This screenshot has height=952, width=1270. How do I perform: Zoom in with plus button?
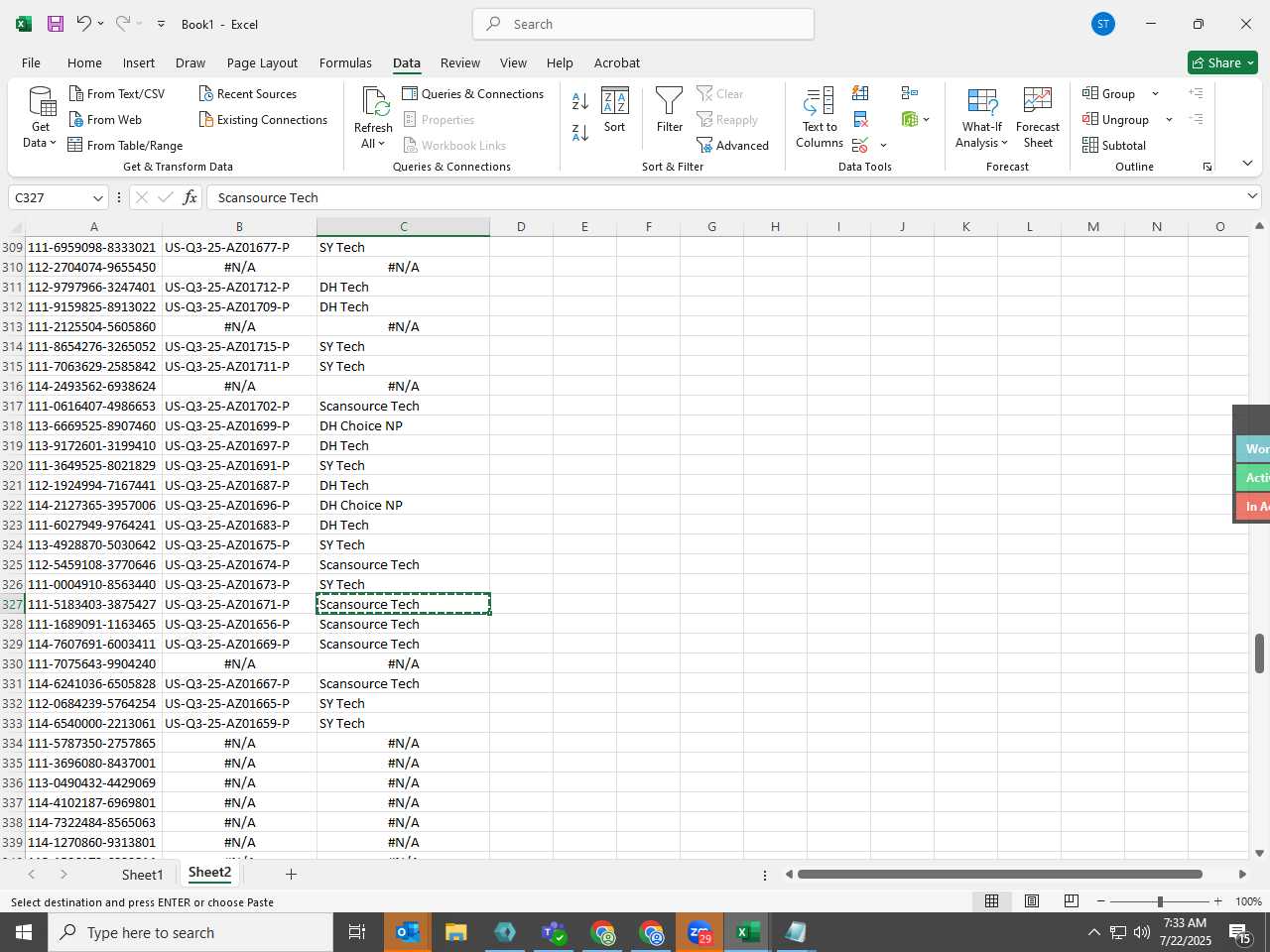(x=1217, y=901)
